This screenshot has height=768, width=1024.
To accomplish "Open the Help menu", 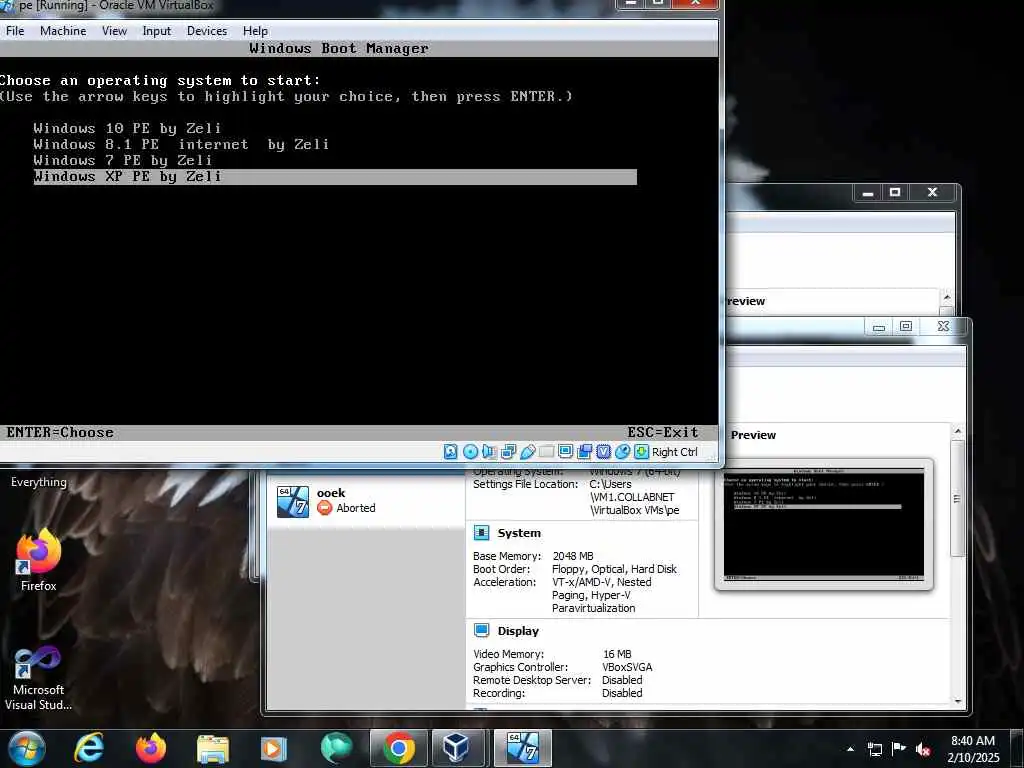I will 255,31.
